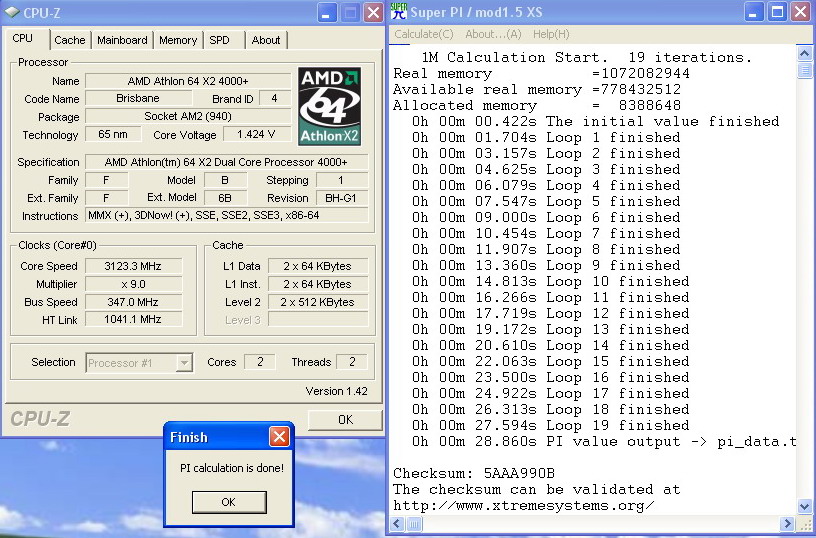816x538 pixels.
Task: Maximize the Super PI window
Action: click(777, 11)
